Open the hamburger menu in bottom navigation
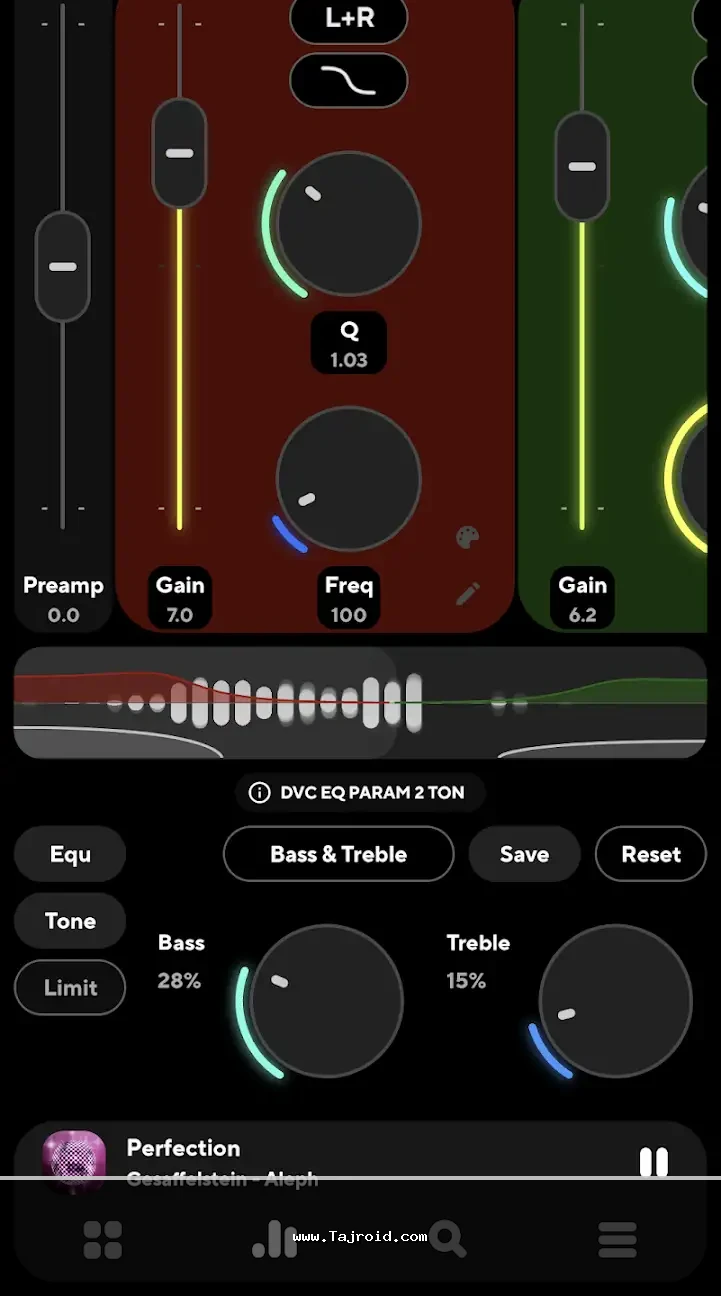721x1296 pixels. pyautogui.click(x=617, y=1240)
